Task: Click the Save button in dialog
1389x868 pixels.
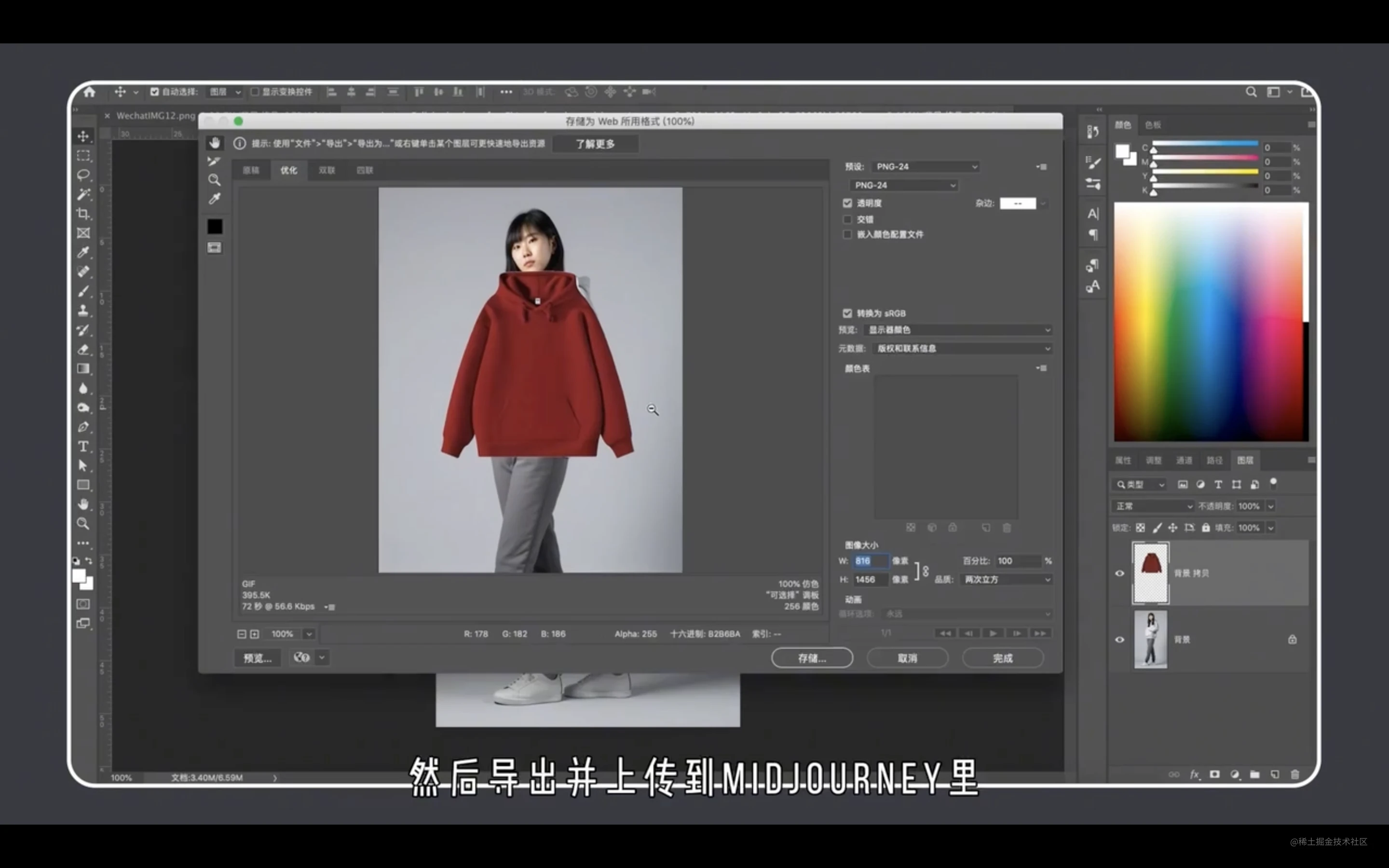Action: pyautogui.click(x=812, y=658)
